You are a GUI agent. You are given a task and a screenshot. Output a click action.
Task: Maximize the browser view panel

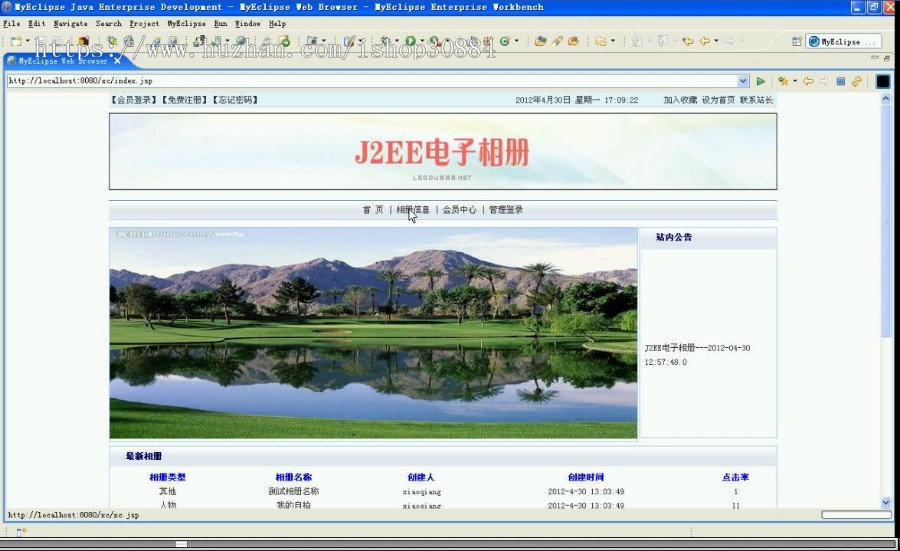[x=887, y=58]
